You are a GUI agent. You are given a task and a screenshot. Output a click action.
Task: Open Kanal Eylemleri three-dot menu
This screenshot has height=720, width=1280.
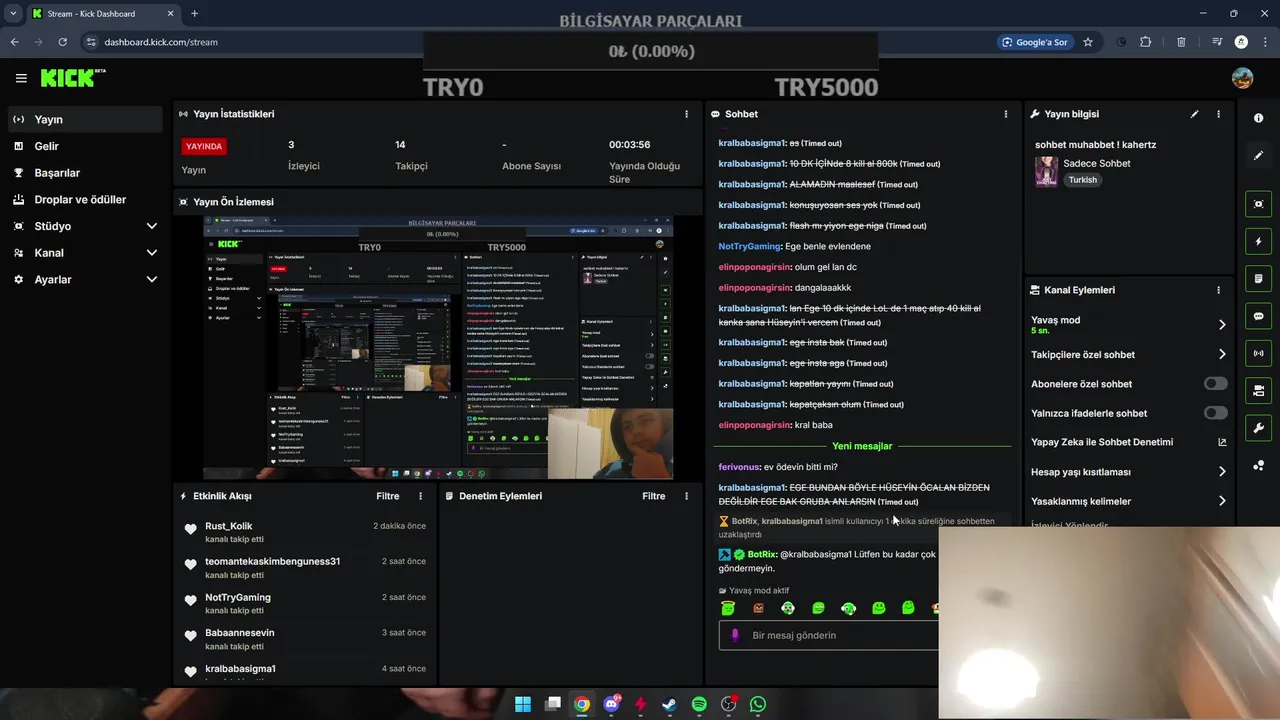point(1218,290)
